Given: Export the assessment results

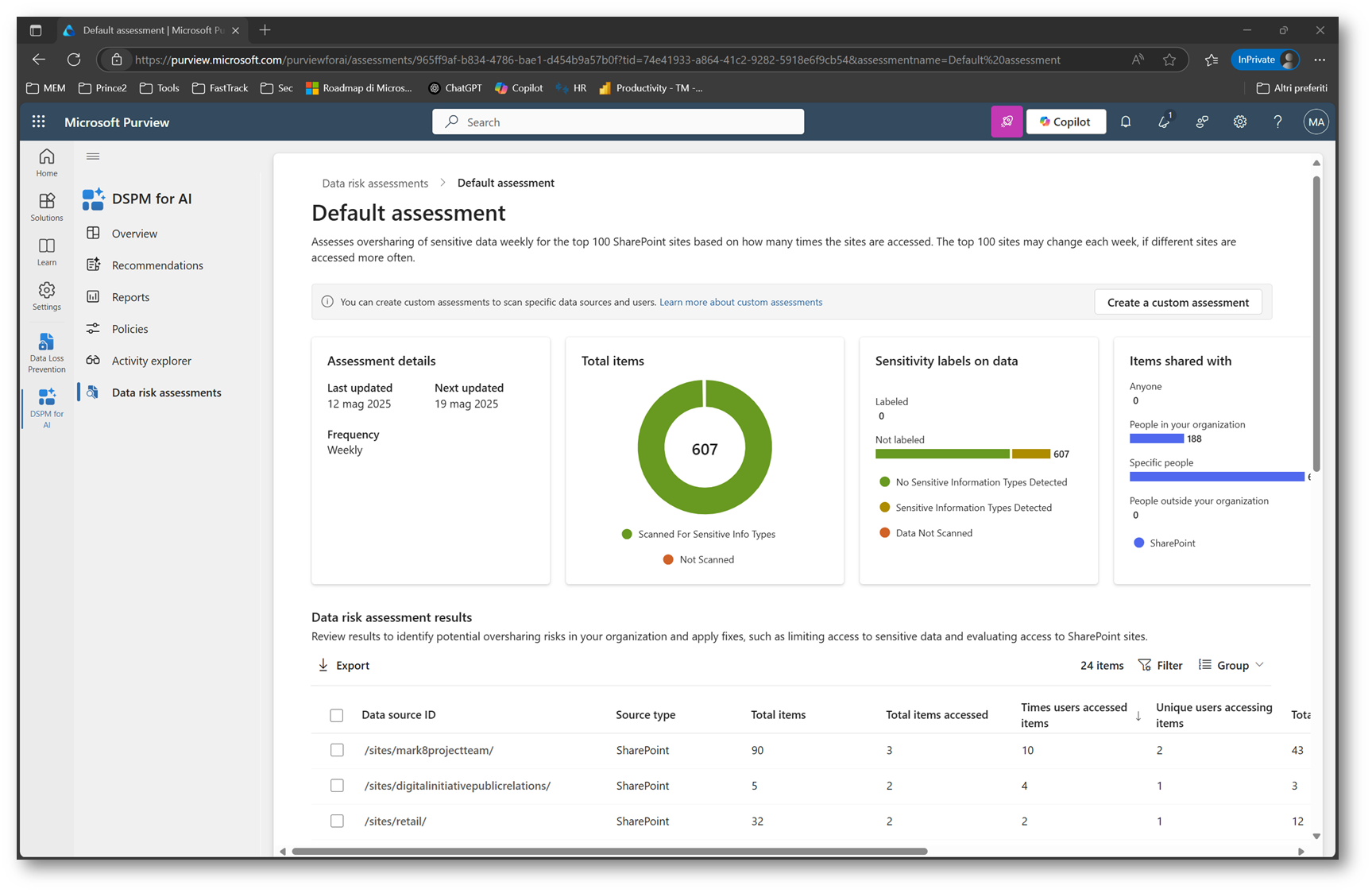Looking at the screenshot, I should click(344, 665).
